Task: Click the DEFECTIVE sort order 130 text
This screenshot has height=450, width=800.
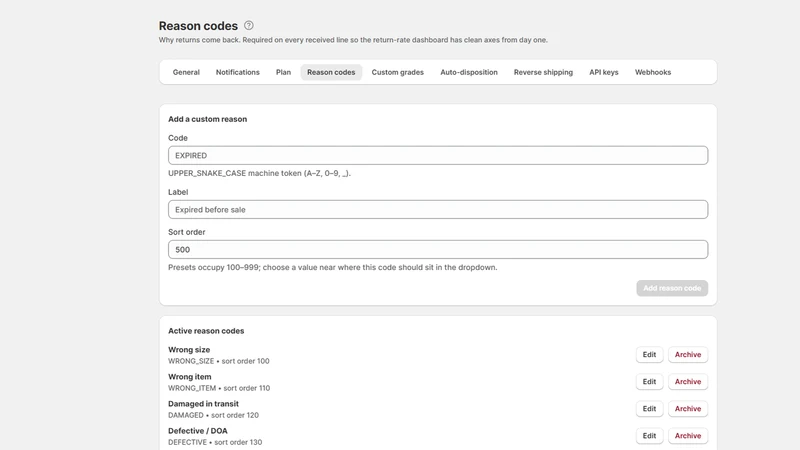Action: [x=215, y=442]
